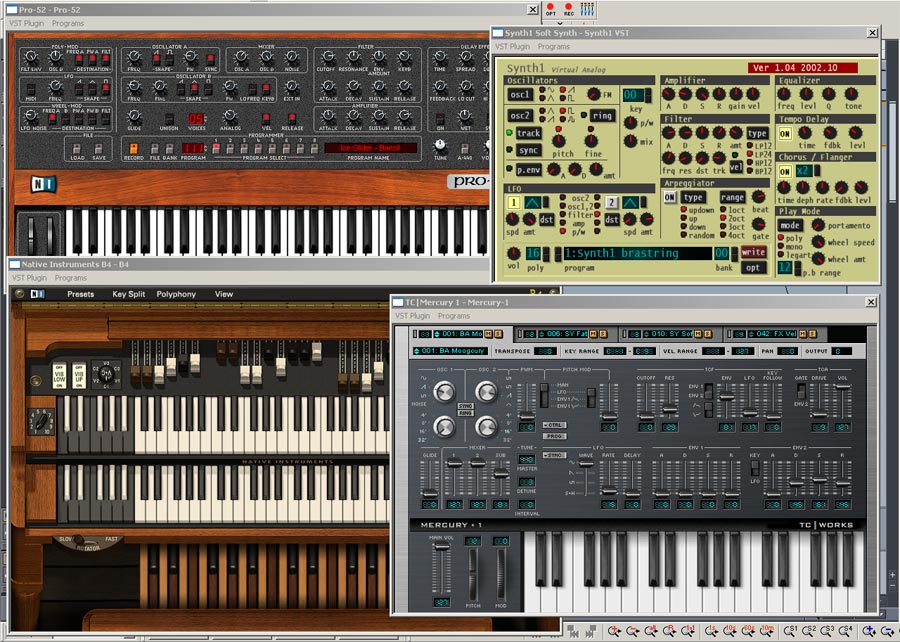Click the REC record indicator in top toolbar
The width and height of the screenshot is (900, 642).
(568, 9)
